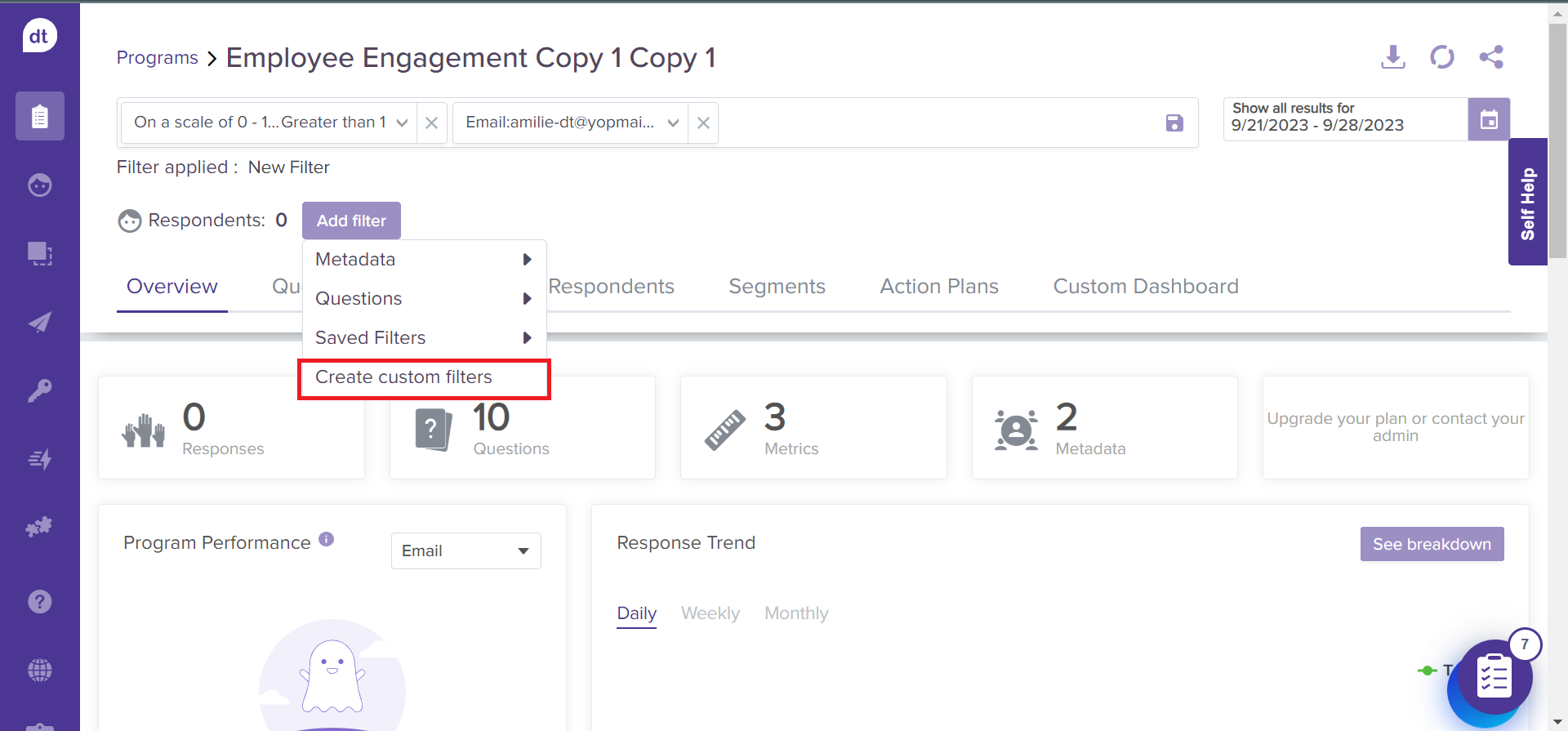This screenshot has height=731, width=1568.
Task: Select Create custom filters menu item
Action: point(404,377)
